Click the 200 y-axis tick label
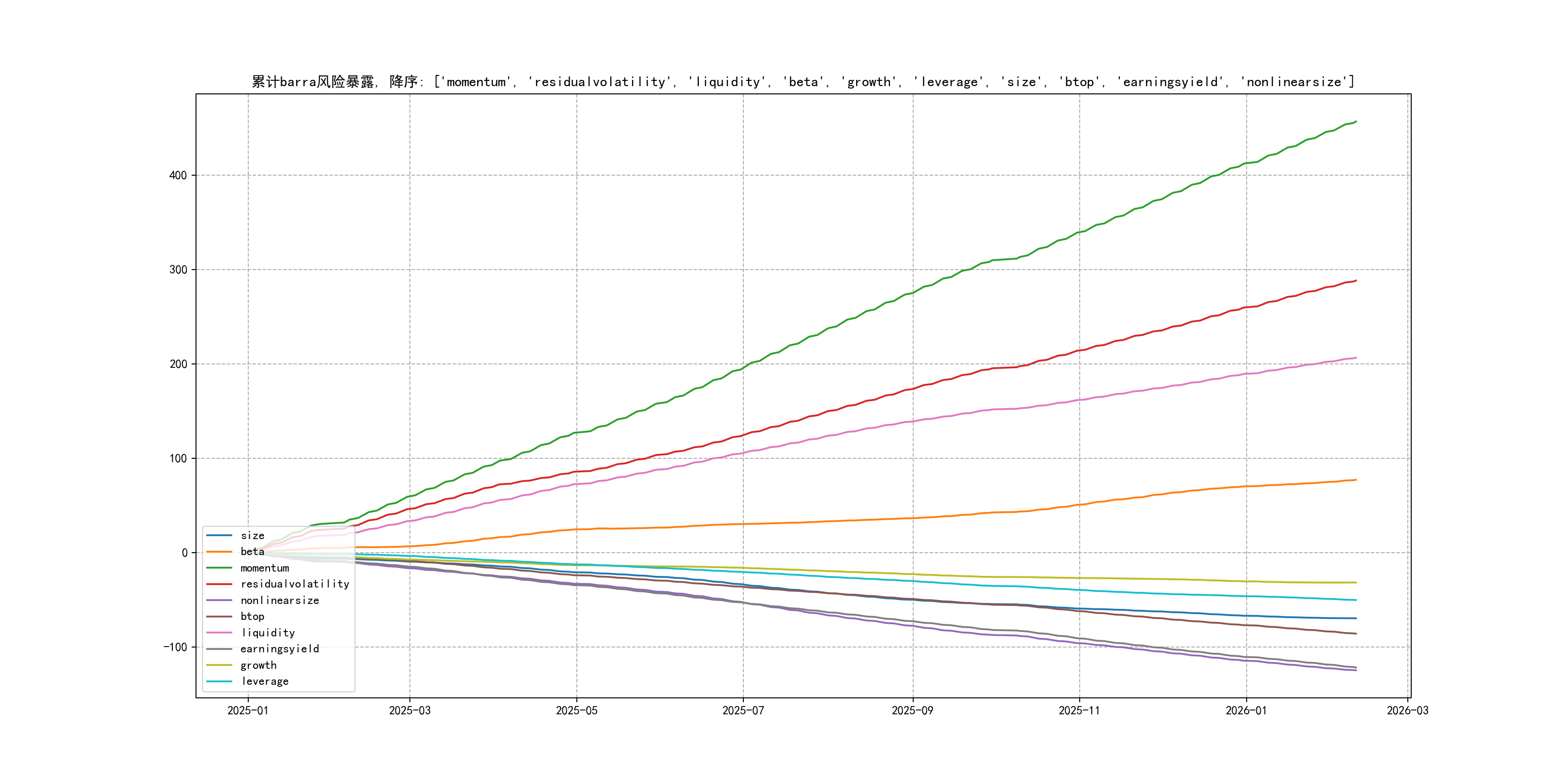1568x784 pixels. coord(178,364)
